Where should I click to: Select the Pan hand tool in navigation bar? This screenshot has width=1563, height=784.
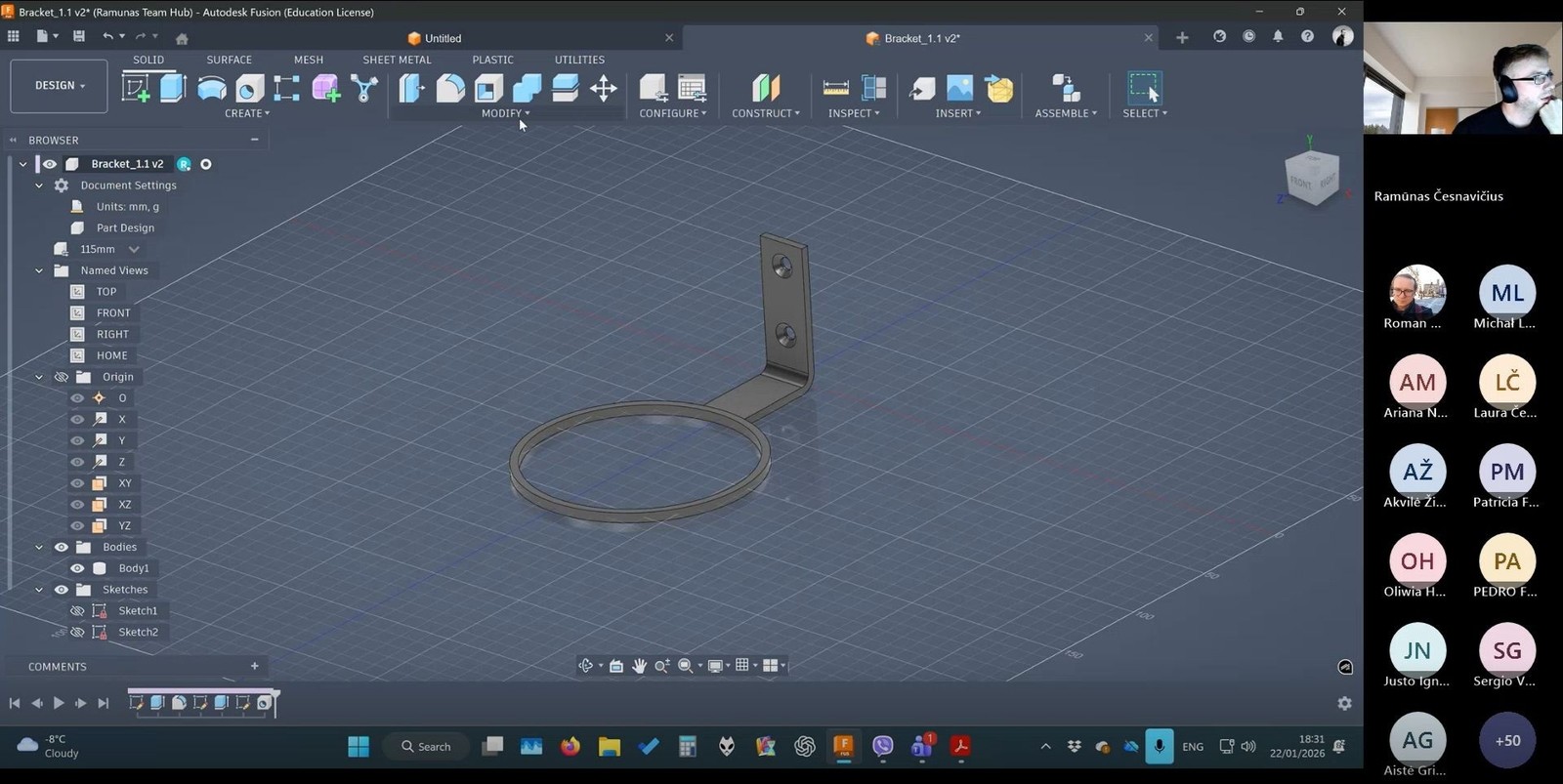[x=639, y=666]
